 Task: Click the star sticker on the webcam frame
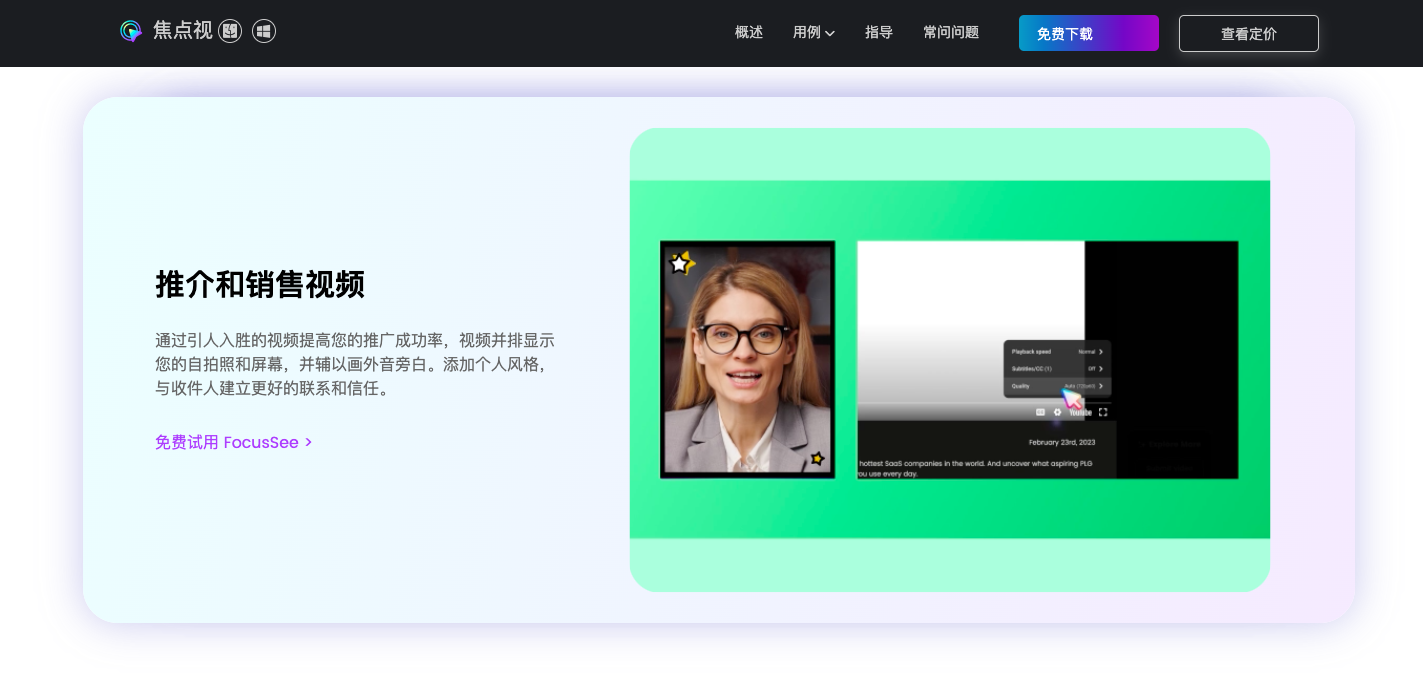[682, 263]
